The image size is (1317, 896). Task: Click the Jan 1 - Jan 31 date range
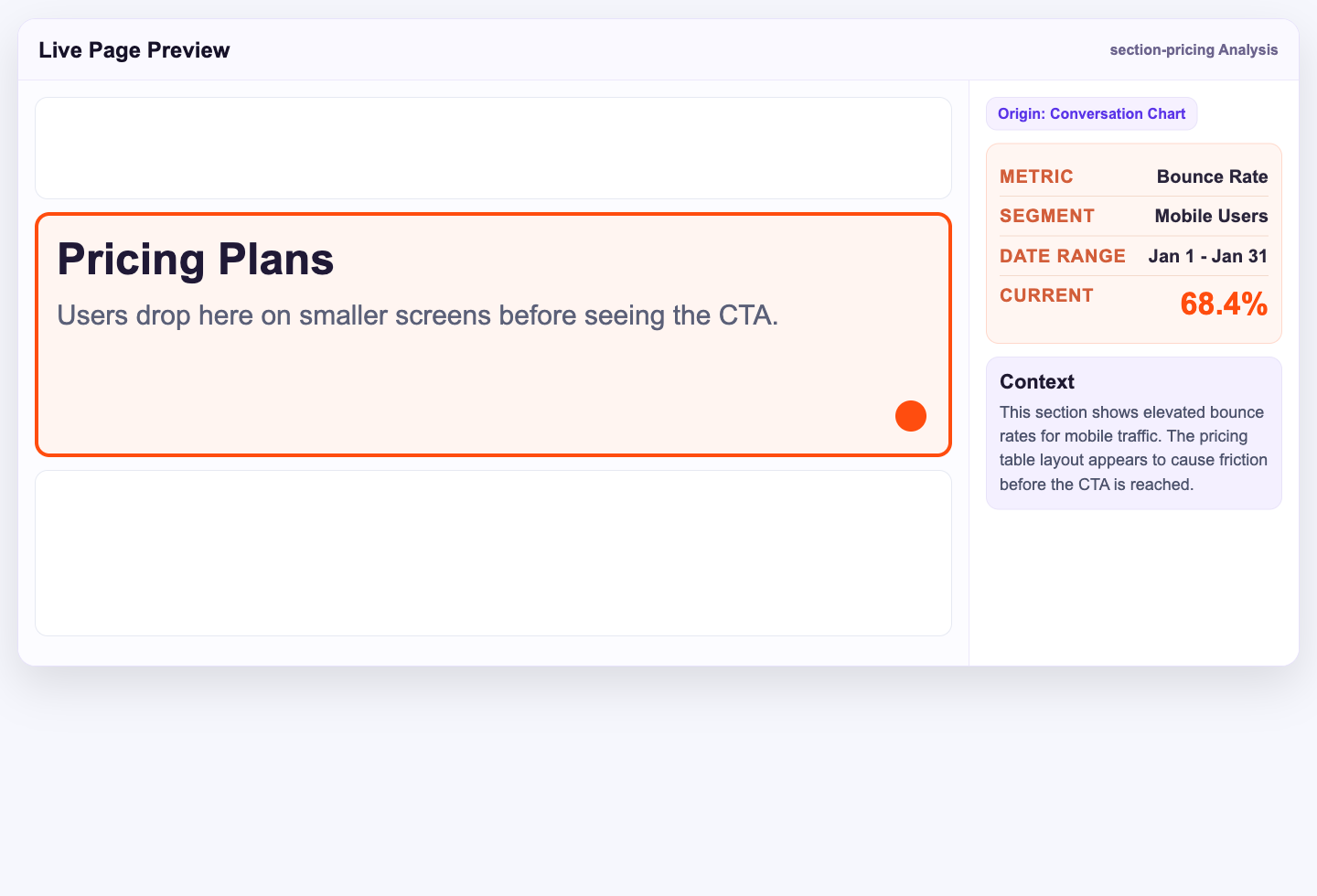pos(1207,256)
